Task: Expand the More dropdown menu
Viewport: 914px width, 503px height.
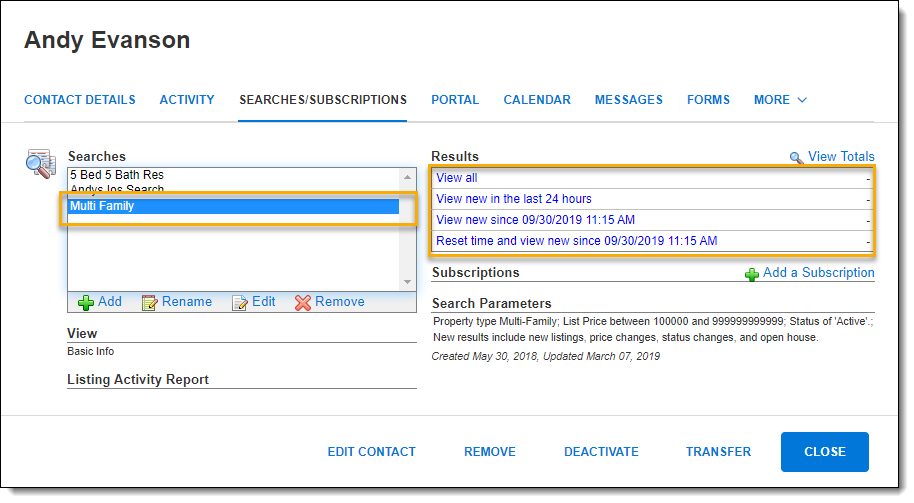Action: point(780,100)
